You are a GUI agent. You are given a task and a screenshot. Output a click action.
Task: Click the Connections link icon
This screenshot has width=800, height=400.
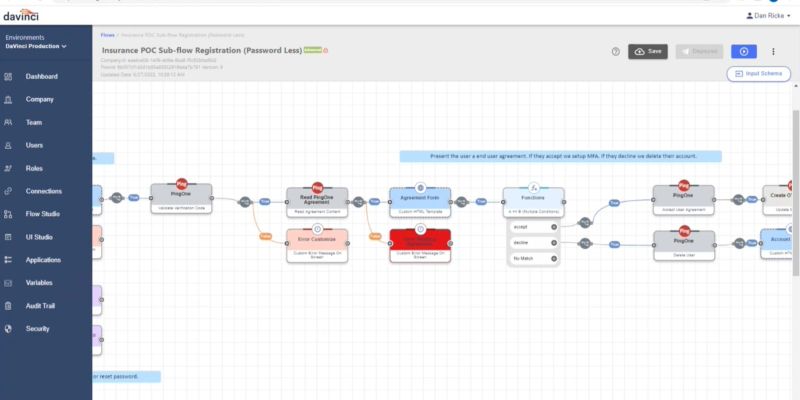coord(8,191)
